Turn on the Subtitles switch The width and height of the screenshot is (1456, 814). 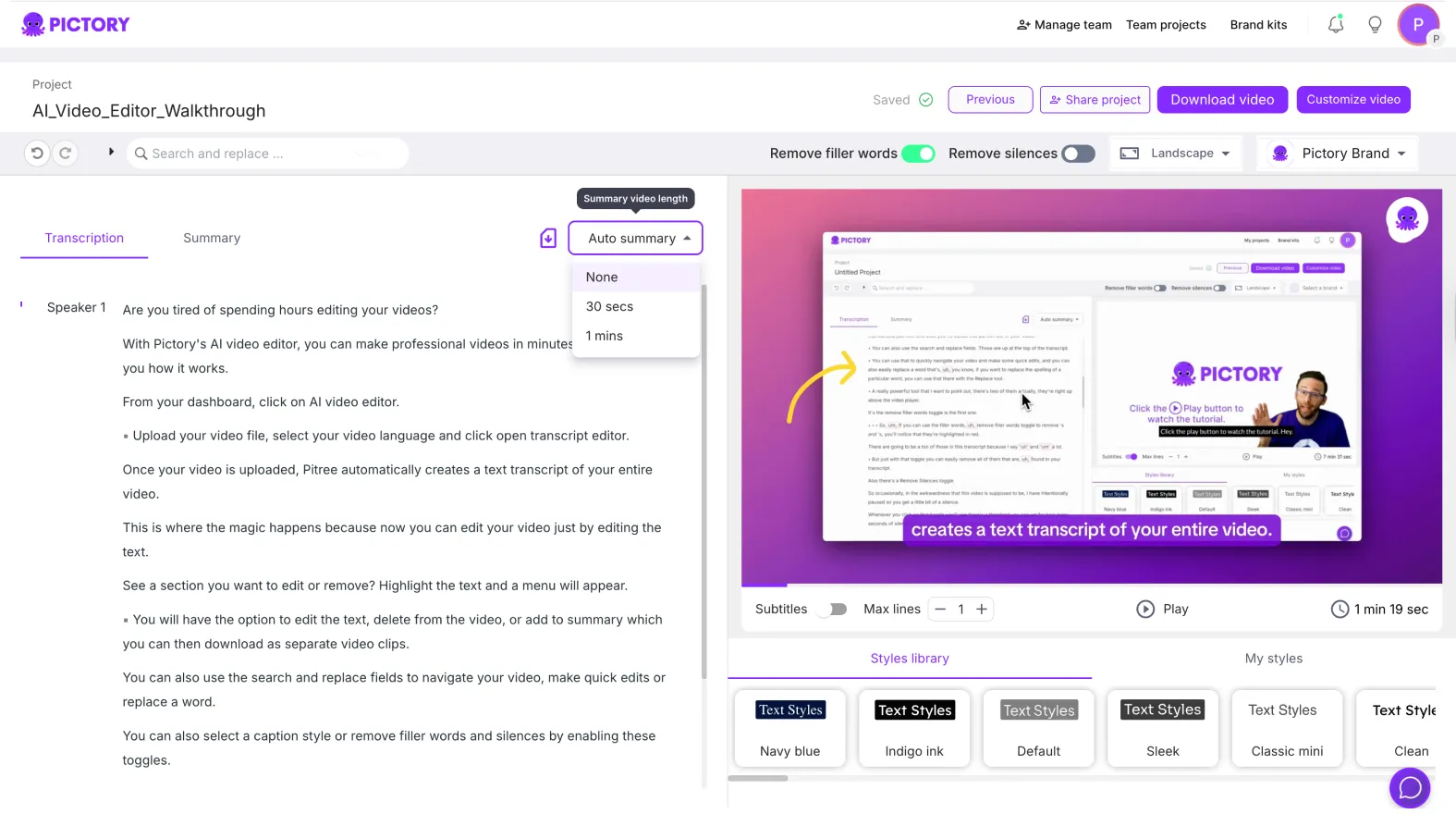[x=836, y=610]
